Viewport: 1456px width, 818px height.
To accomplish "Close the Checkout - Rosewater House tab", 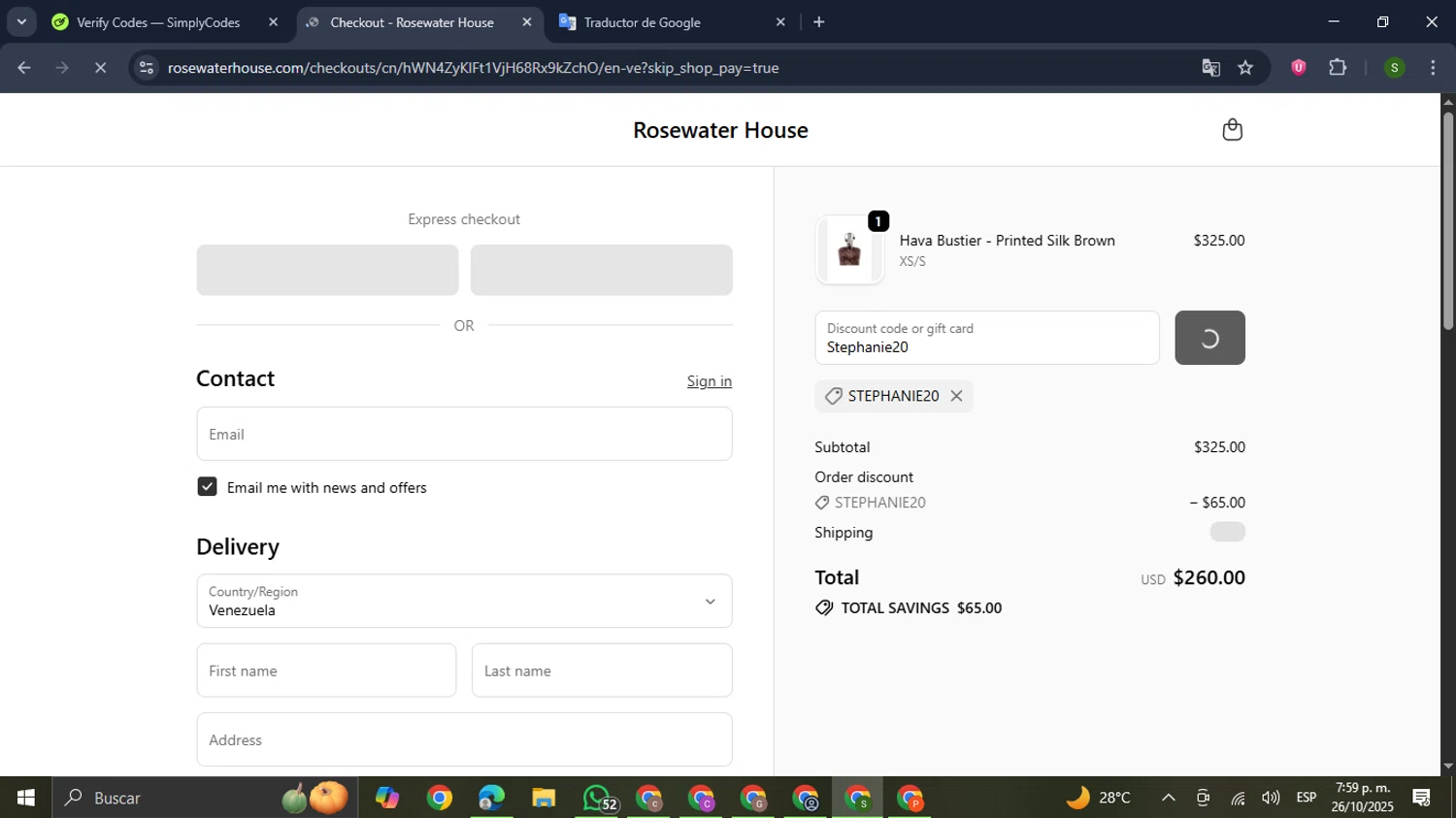I will pyautogui.click(x=527, y=22).
